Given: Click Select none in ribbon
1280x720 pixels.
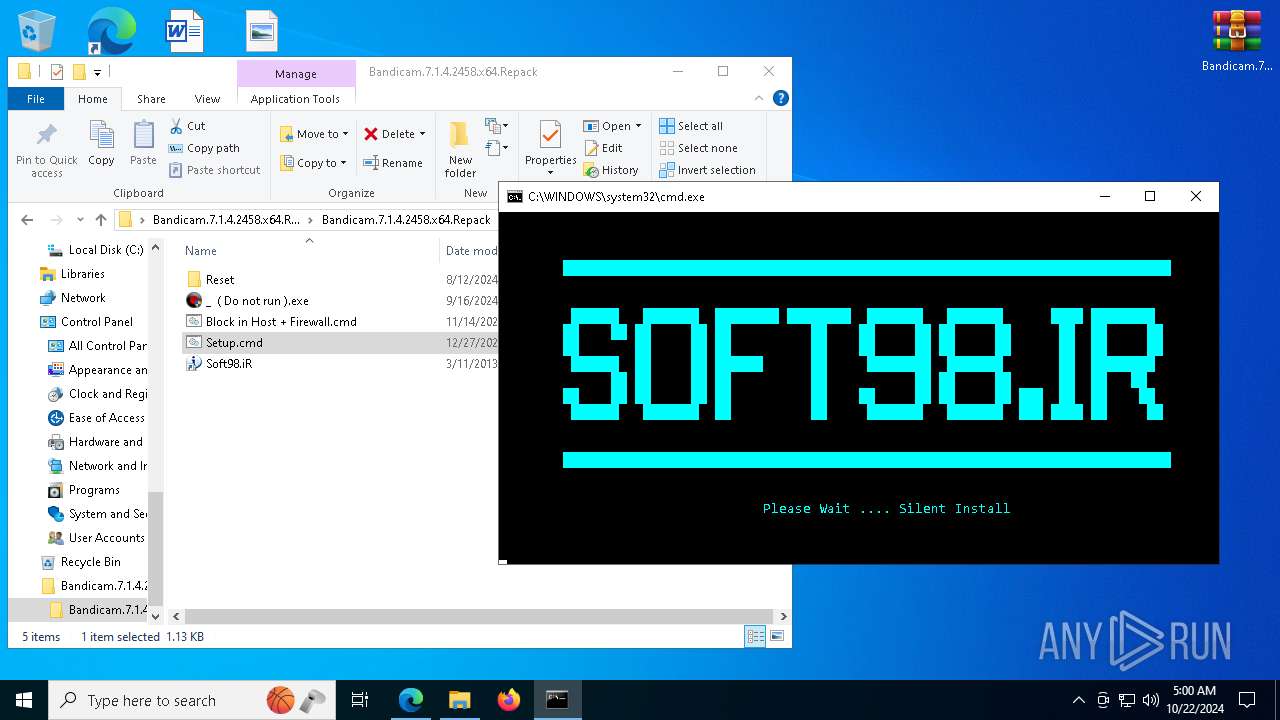Looking at the screenshot, I should click(x=698, y=148).
